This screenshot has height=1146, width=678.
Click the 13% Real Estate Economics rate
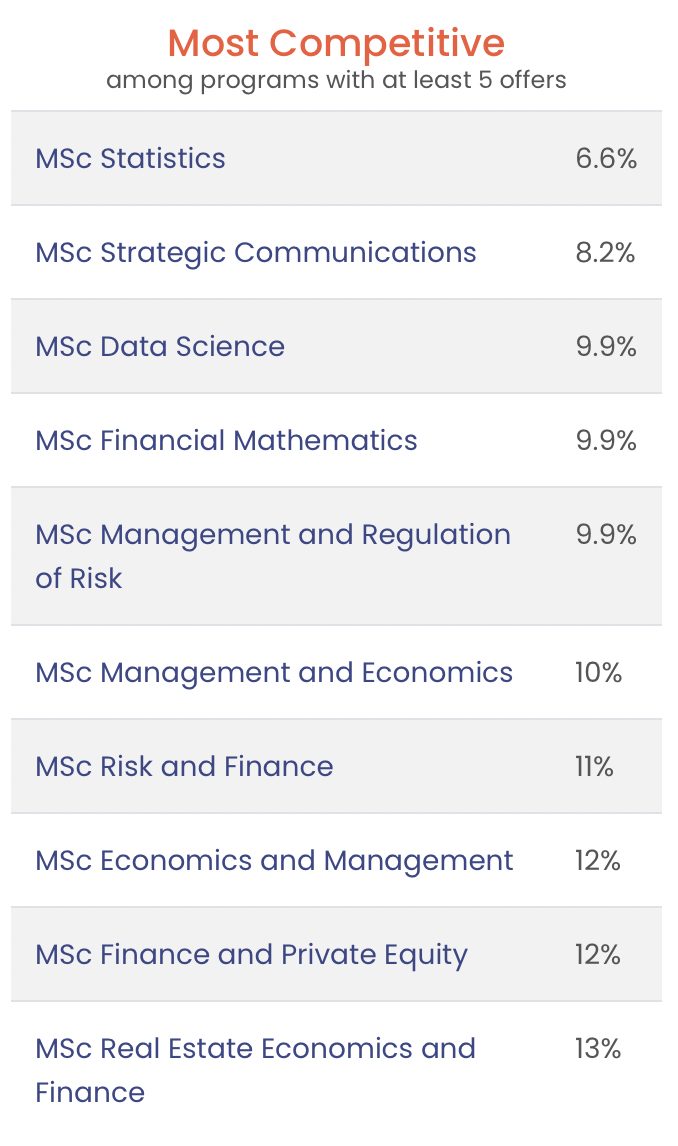(x=598, y=1049)
